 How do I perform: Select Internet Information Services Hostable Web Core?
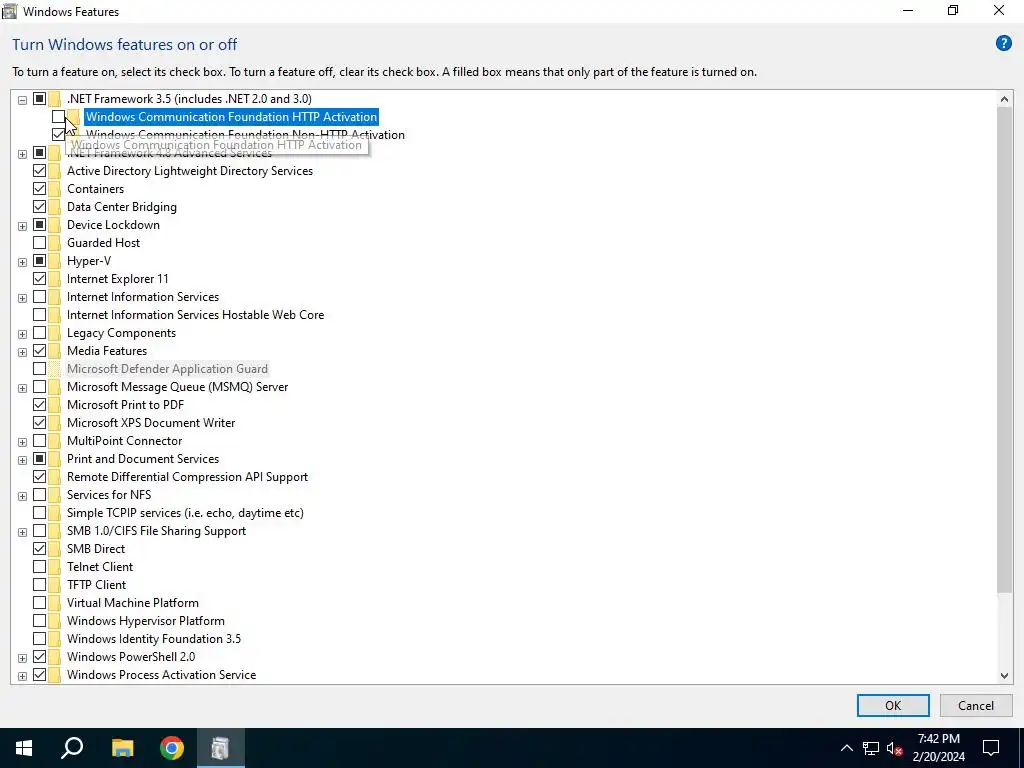(195, 315)
